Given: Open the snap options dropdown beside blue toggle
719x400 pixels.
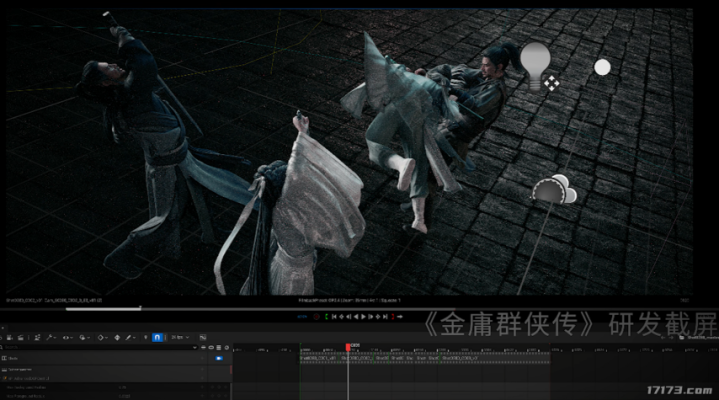Looking at the screenshot, I should pos(181,338).
